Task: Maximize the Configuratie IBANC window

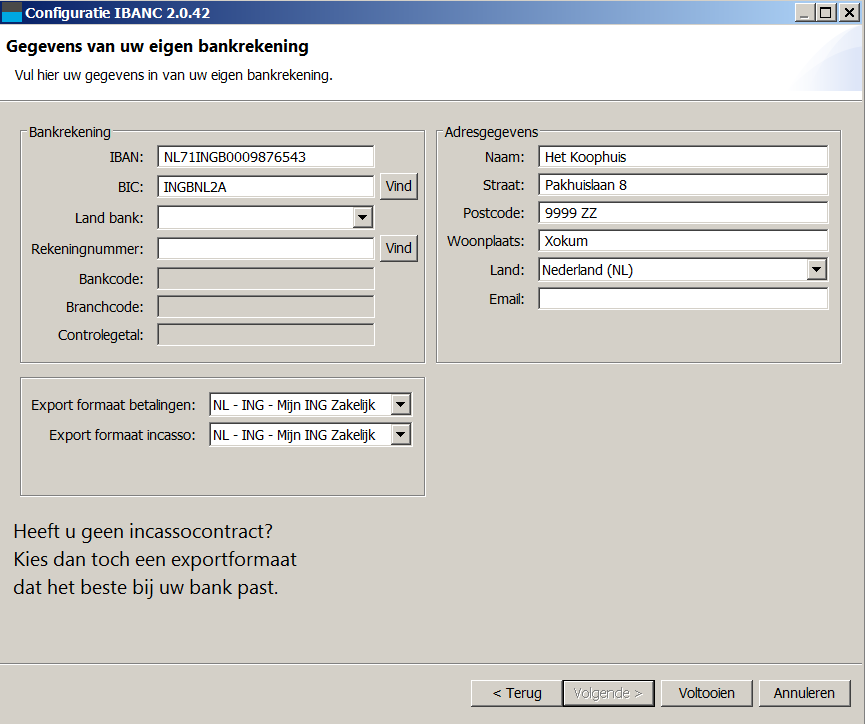Action: coord(825,12)
